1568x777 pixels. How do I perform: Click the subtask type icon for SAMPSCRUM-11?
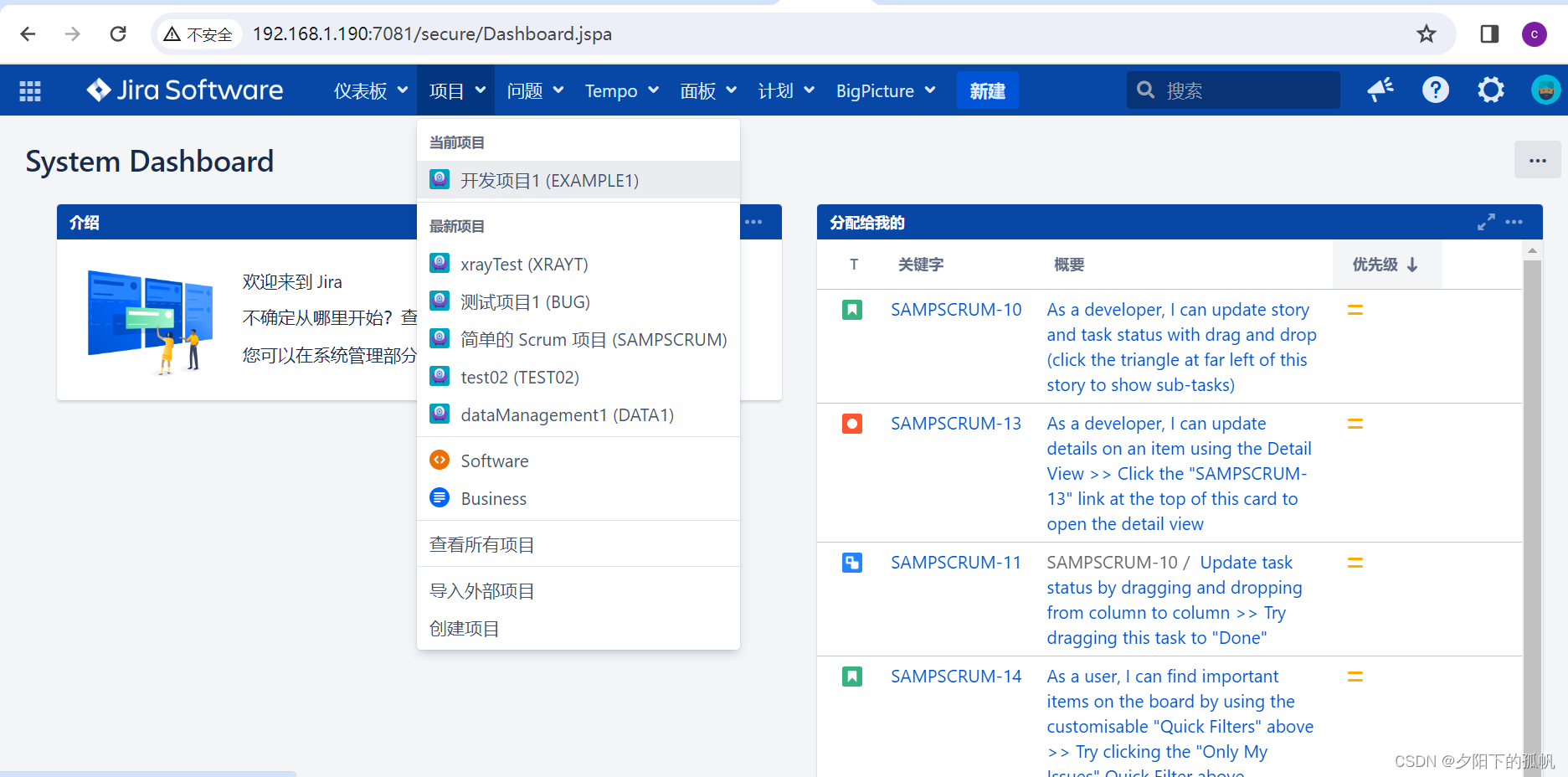click(x=852, y=563)
